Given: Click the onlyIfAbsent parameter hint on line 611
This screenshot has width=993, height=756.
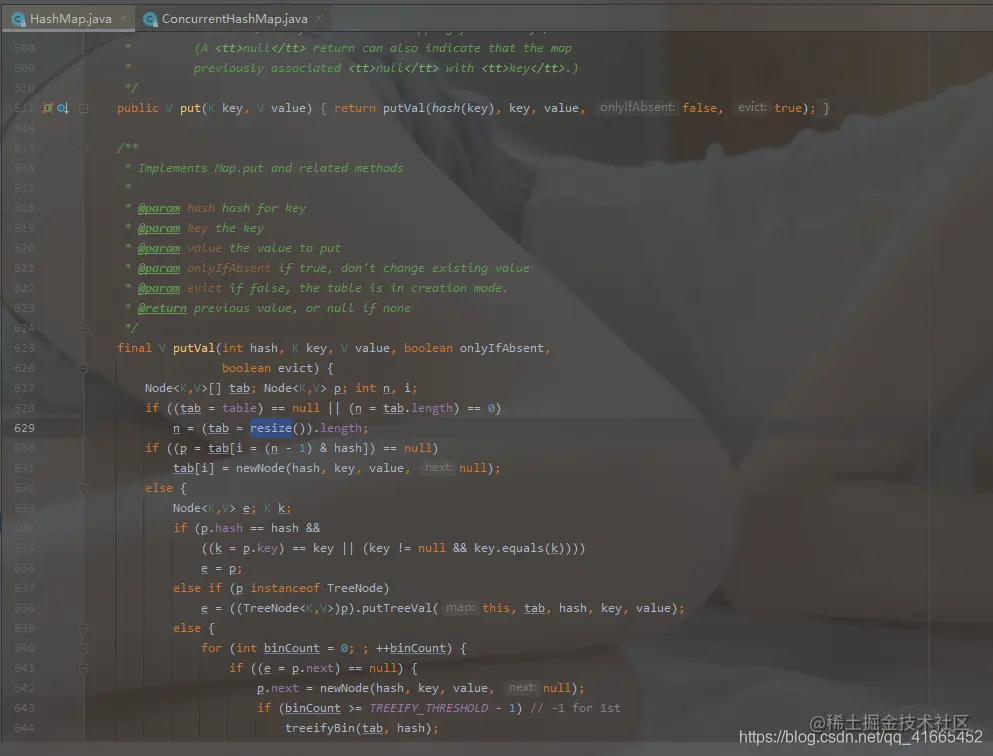Looking at the screenshot, I should 637,108.
